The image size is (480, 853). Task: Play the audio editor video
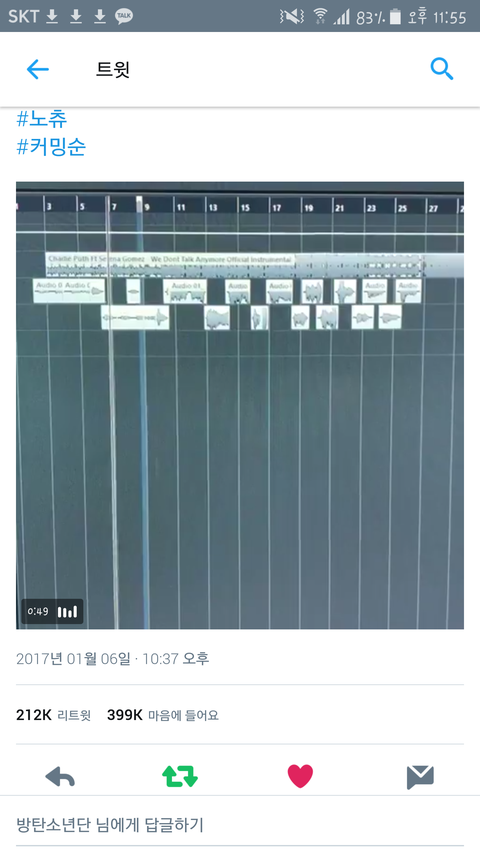coord(240,405)
